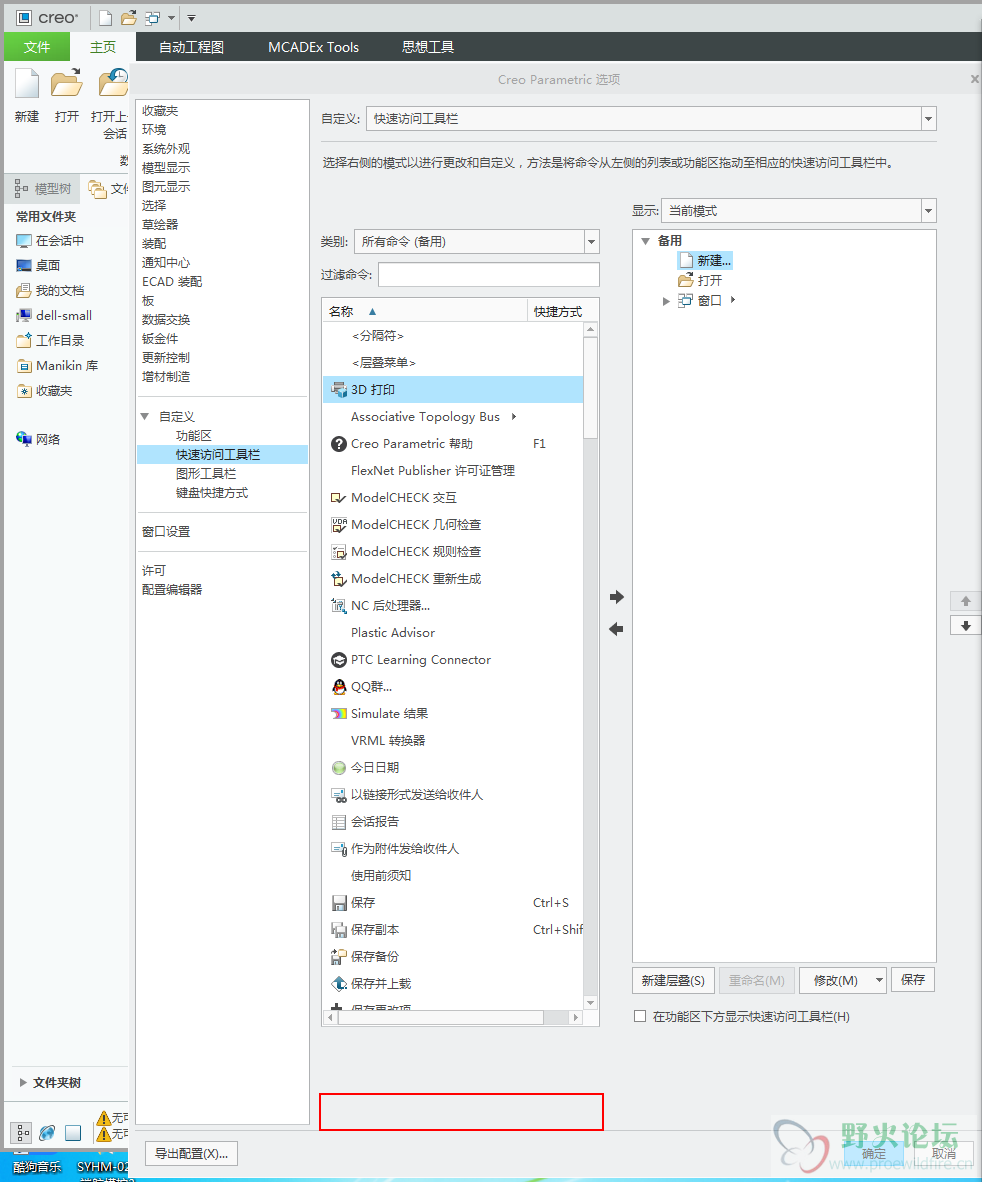Open the 修改(M) dropdown button
The height and width of the screenshot is (1182, 982).
[842, 980]
